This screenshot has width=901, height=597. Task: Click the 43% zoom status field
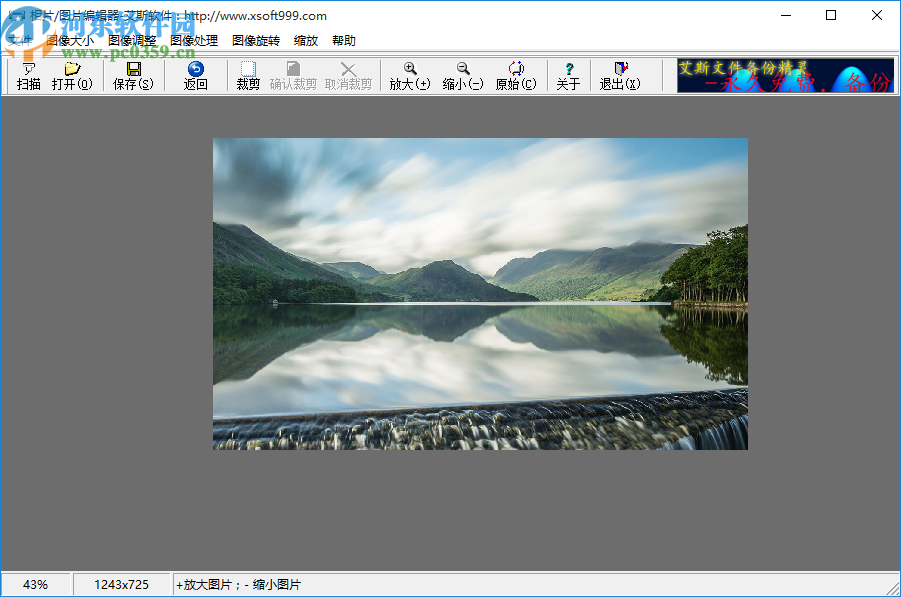coord(35,584)
